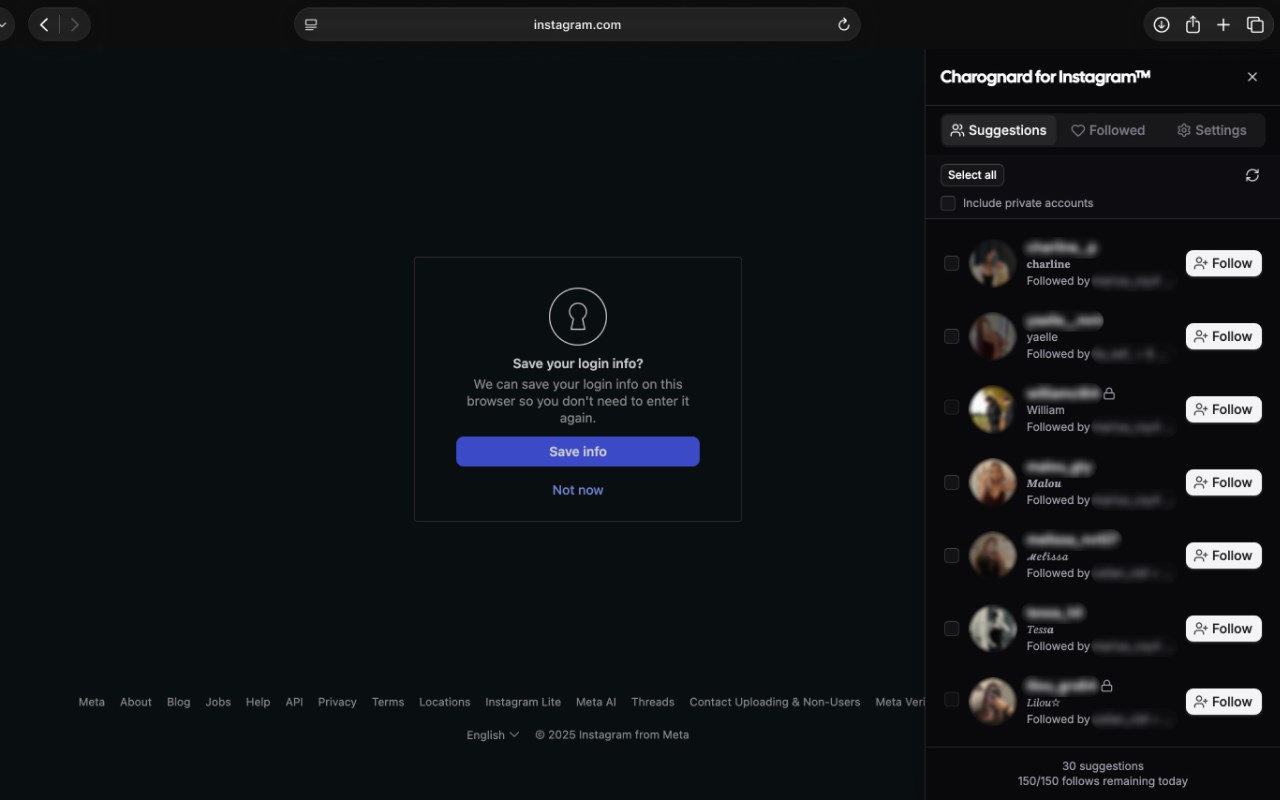This screenshot has height=800, width=1280.
Task: Tick the checkbox for Lilou
Action: click(x=952, y=699)
